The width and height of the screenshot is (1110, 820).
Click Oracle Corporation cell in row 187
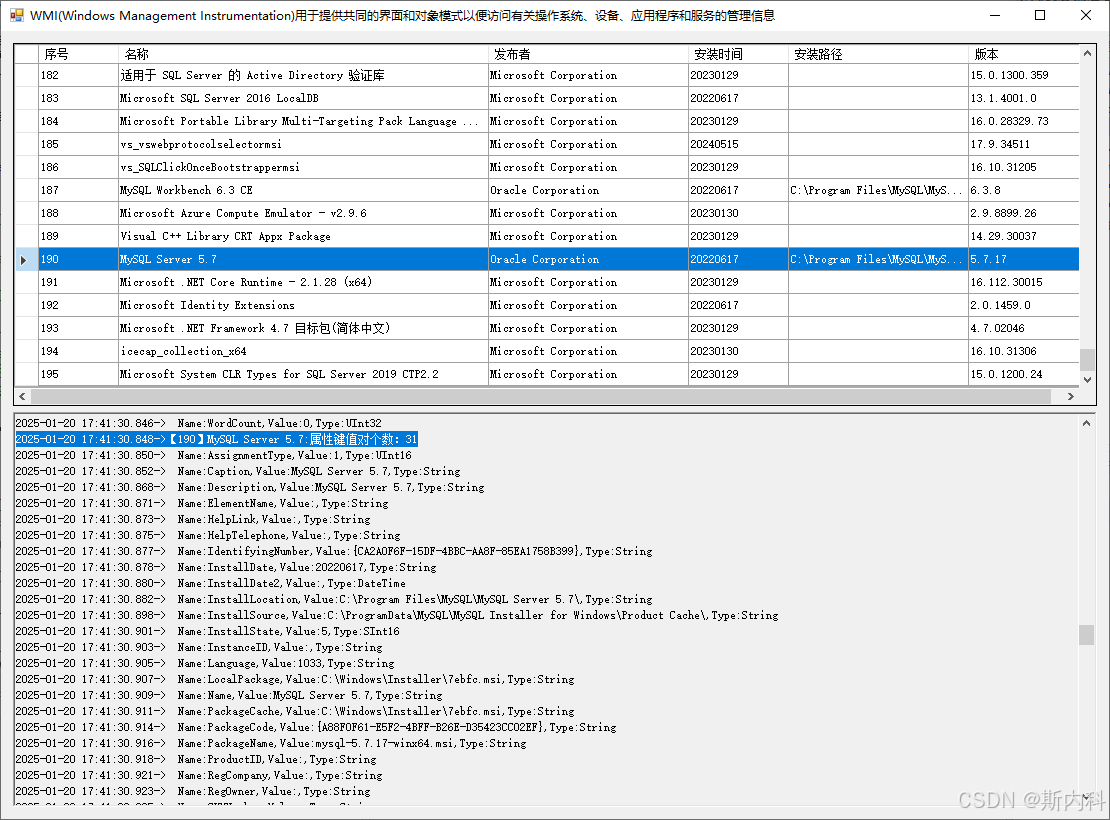pos(588,190)
